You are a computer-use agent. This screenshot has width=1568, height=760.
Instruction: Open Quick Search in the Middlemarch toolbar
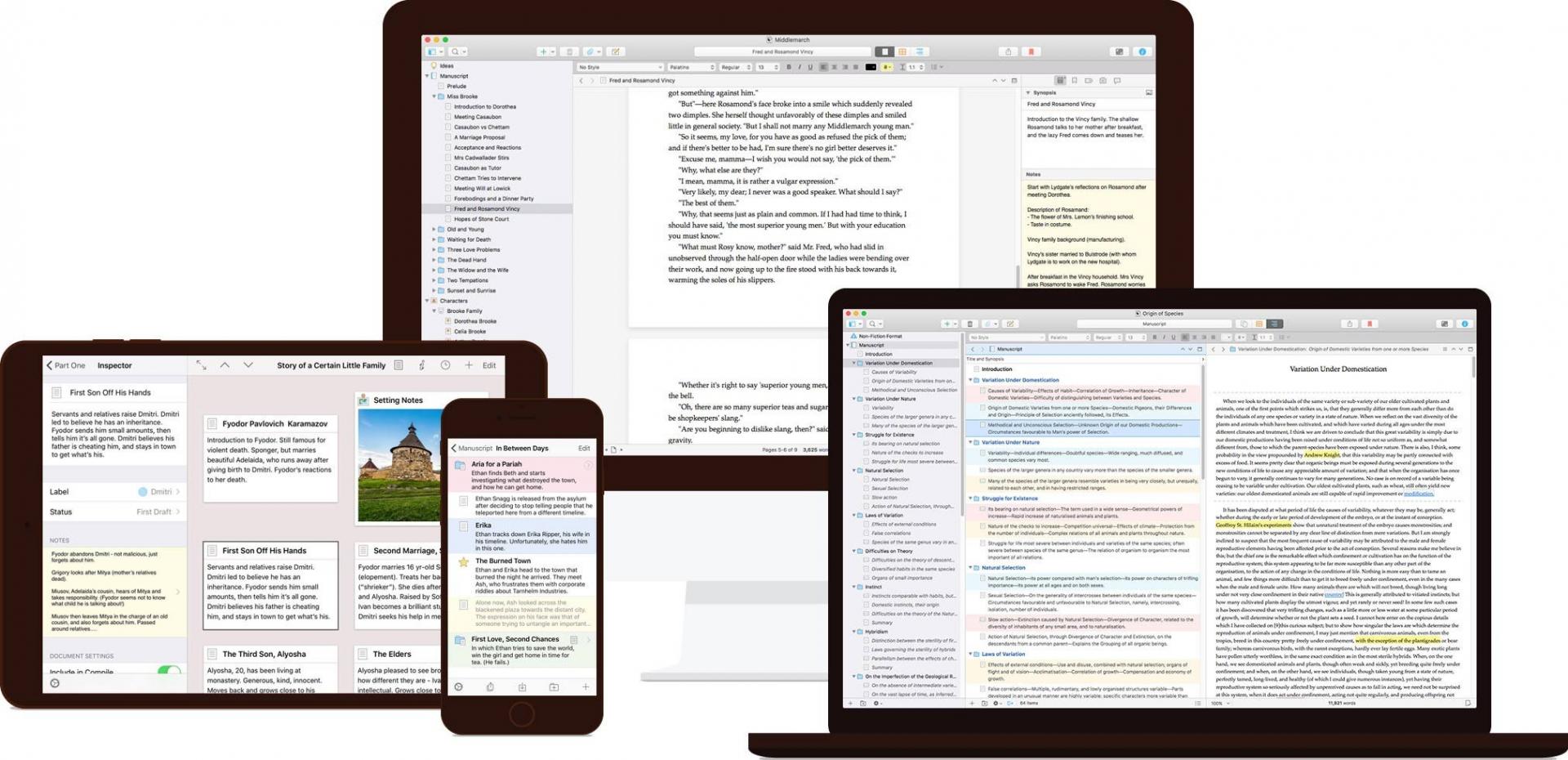click(x=457, y=51)
